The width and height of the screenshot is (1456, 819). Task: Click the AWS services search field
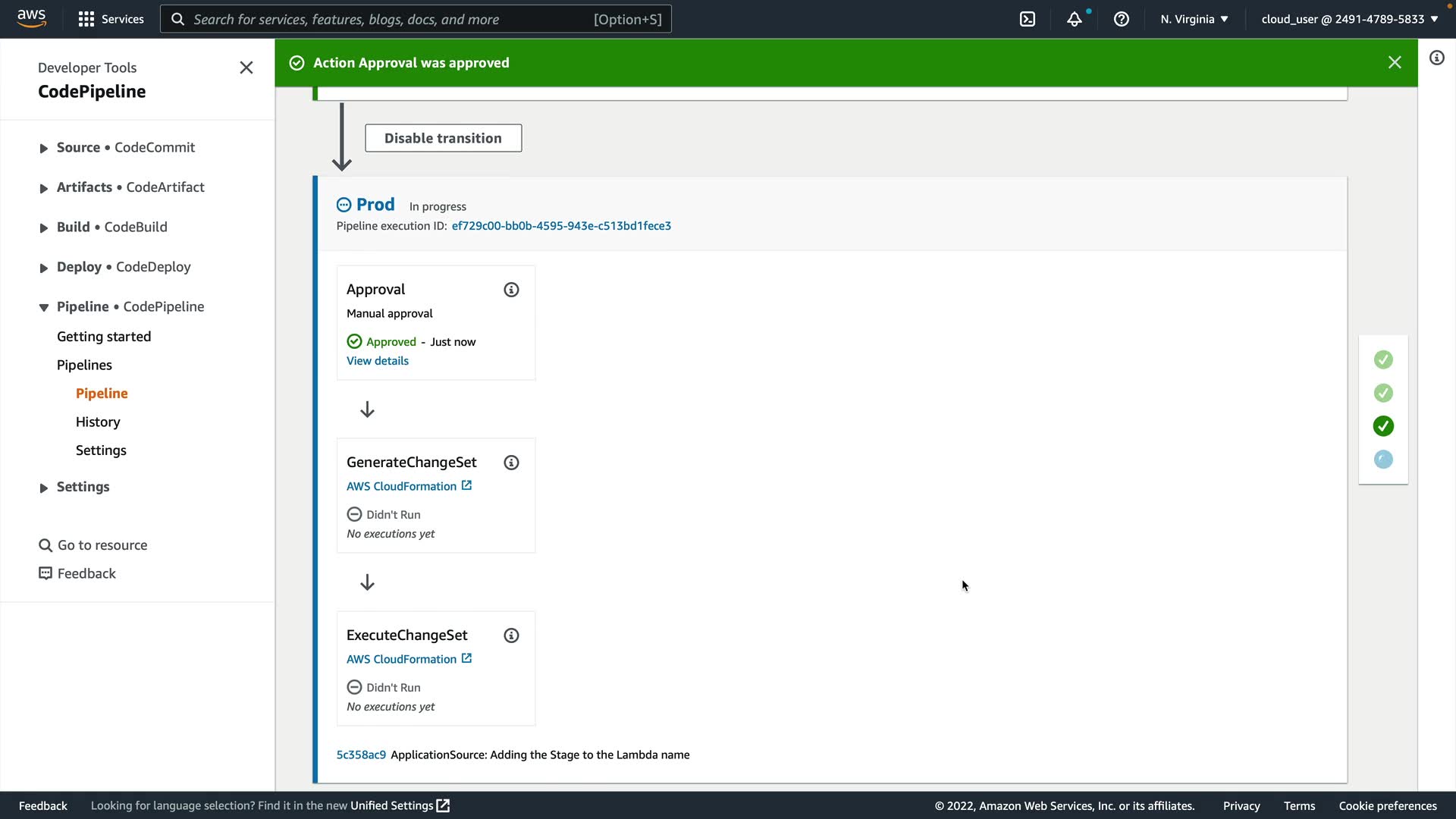(416, 19)
